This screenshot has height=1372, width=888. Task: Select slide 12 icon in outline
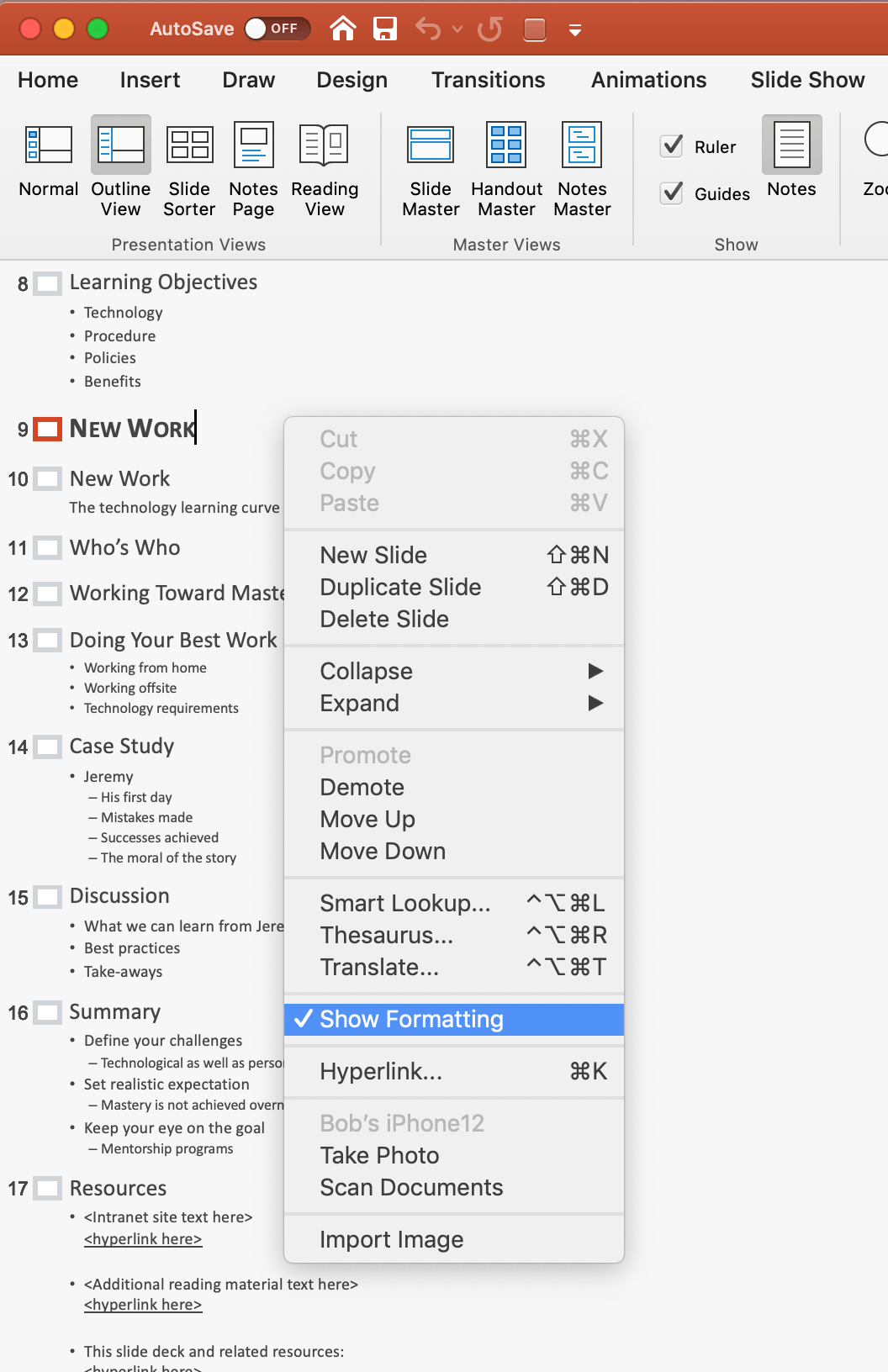(48, 594)
